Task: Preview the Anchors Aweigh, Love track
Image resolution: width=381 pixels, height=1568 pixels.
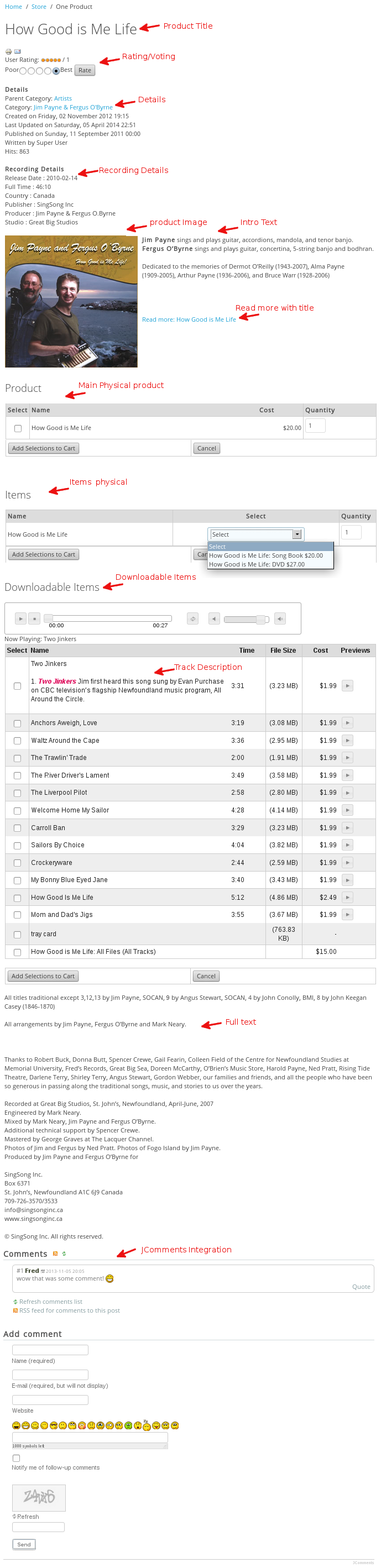Action: click(347, 722)
